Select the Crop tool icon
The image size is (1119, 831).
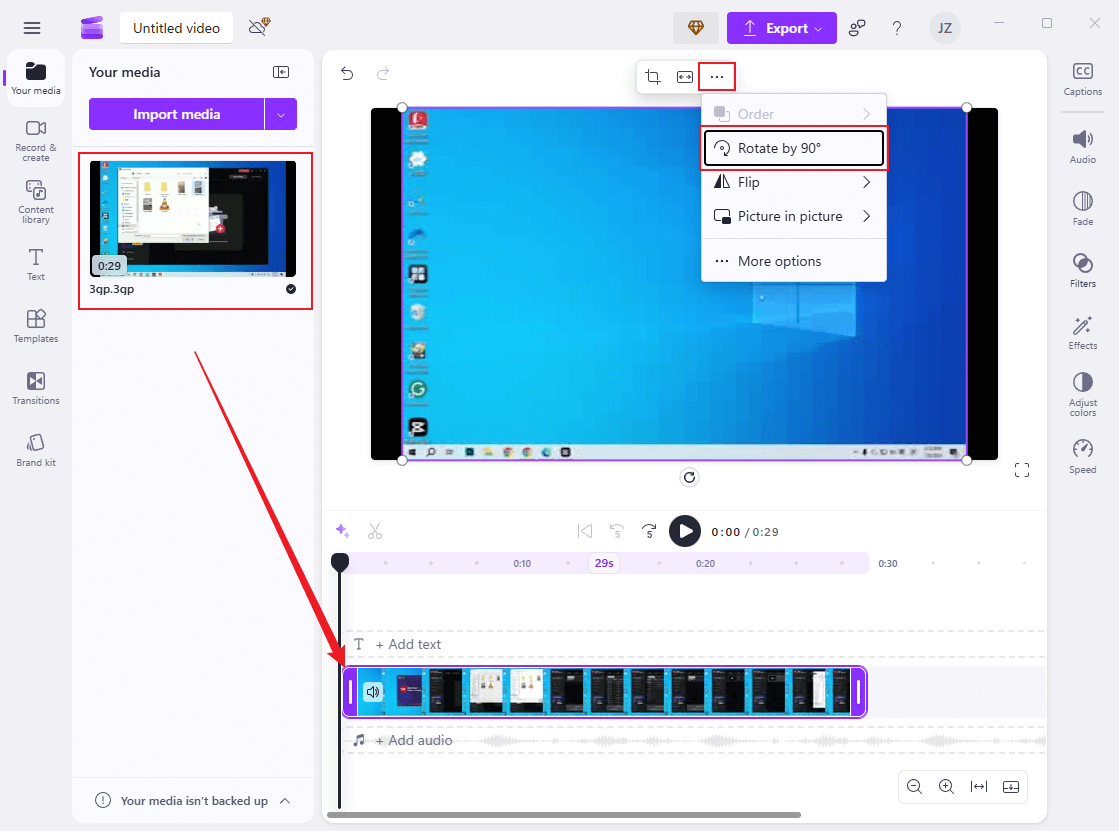(x=652, y=76)
